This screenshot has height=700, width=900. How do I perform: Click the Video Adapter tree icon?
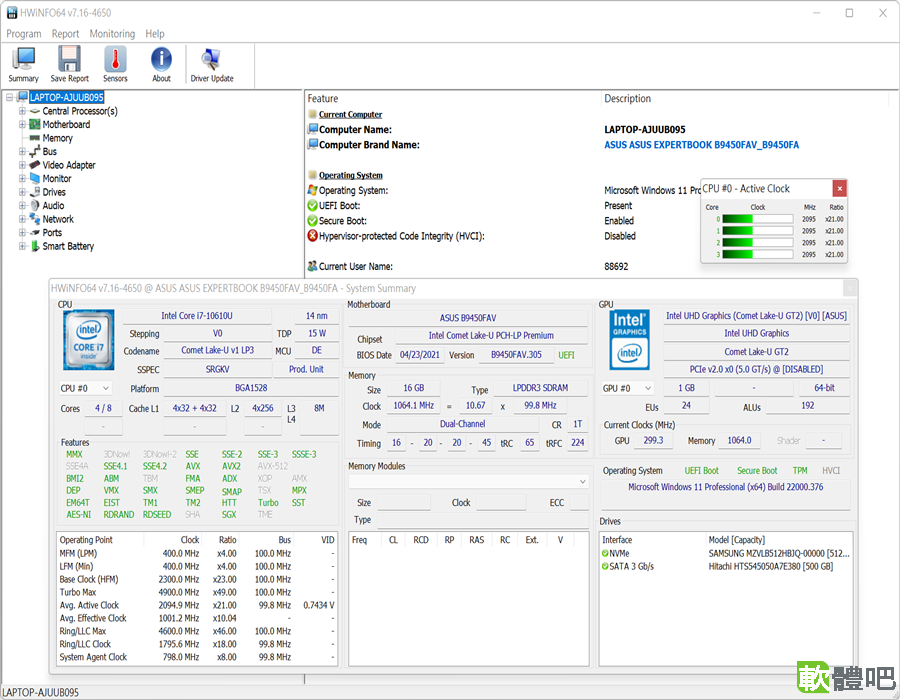tap(35, 165)
